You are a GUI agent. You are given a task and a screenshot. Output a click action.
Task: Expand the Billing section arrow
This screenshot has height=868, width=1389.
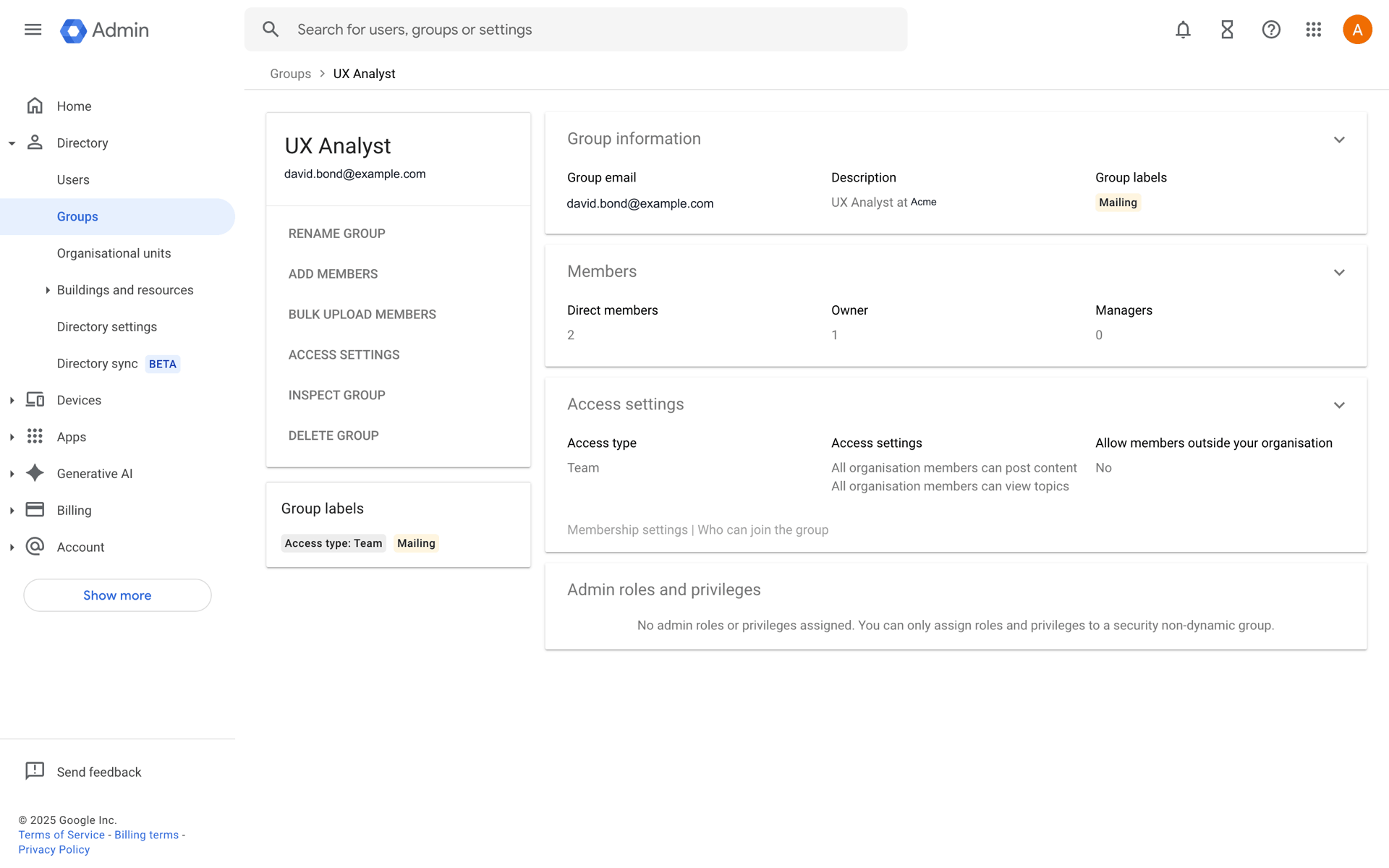pos(12,511)
